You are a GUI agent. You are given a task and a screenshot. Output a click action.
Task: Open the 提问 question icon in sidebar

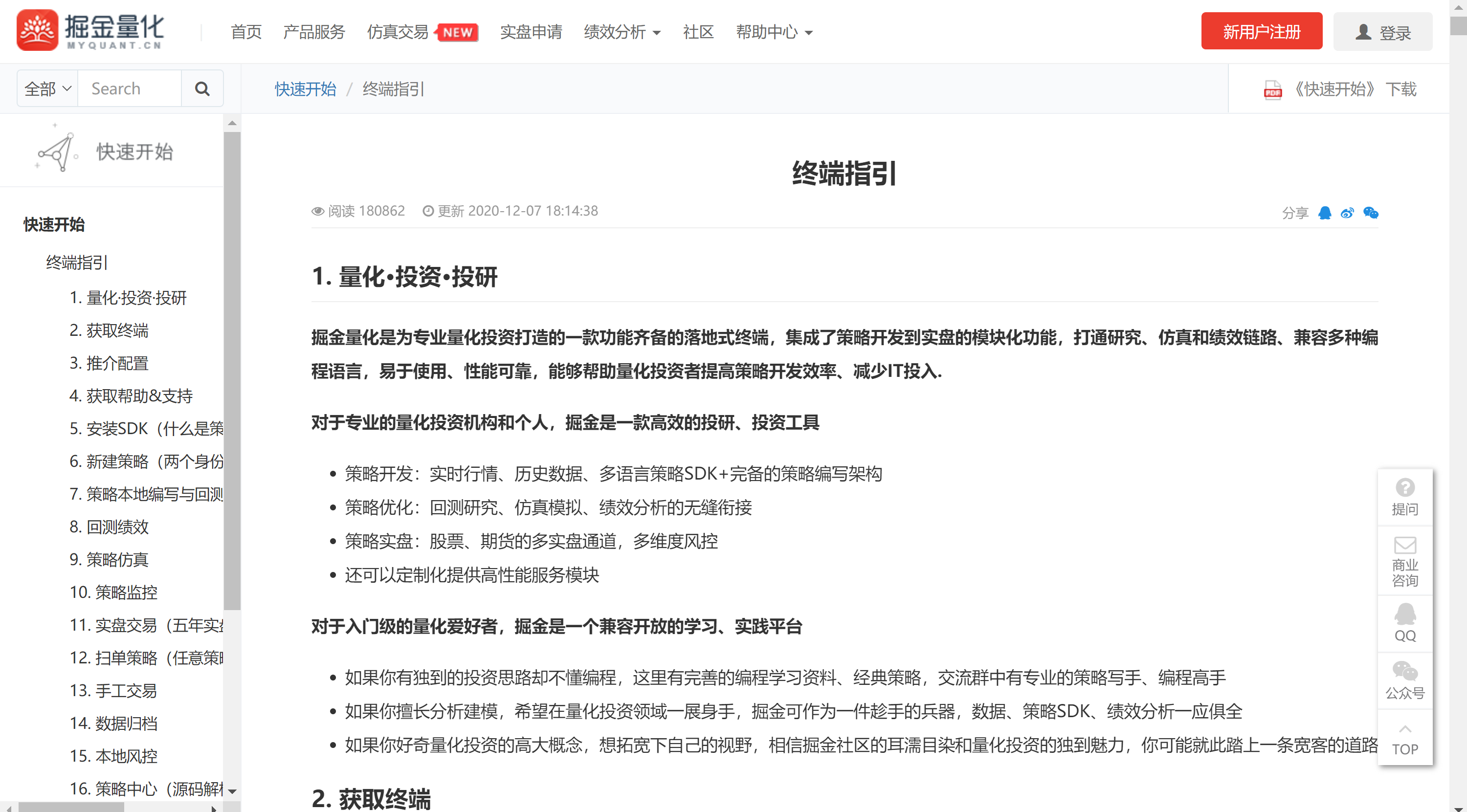point(1405,495)
